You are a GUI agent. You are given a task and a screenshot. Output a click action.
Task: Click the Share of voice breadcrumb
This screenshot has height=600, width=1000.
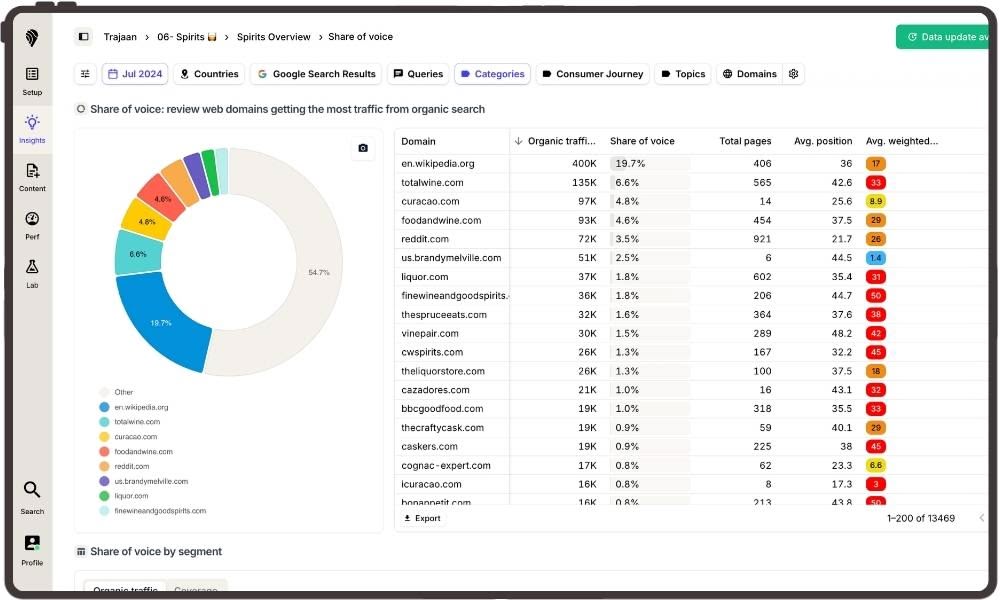pos(360,37)
